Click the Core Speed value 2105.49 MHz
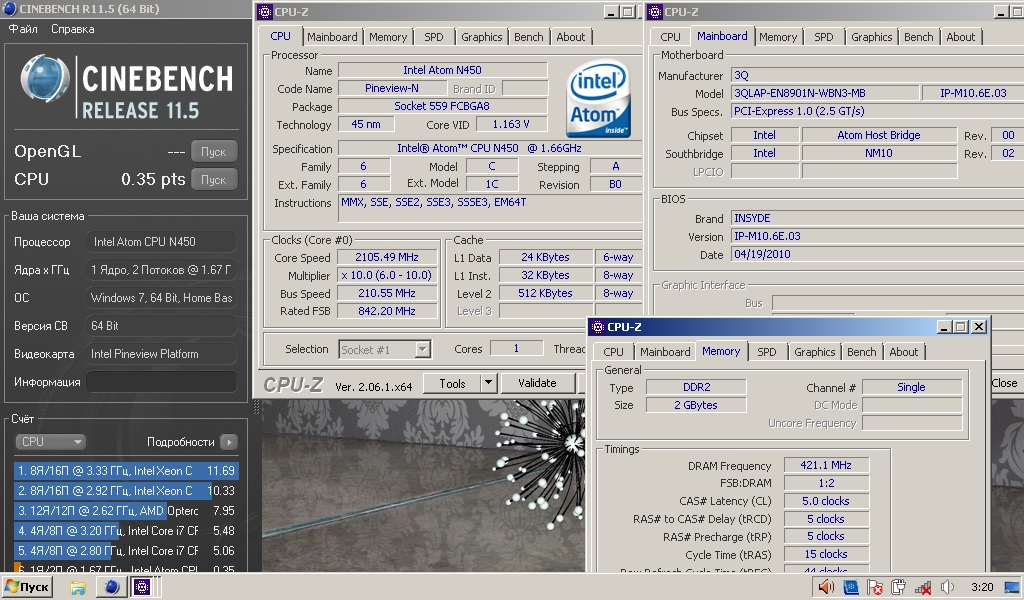1024x600 pixels. pos(387,257)
